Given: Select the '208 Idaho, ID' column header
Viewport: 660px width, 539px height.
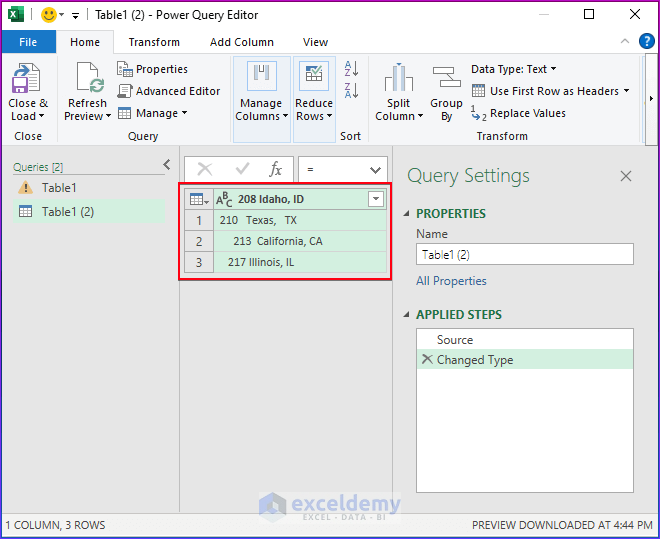Looking at the screenshot, I should [x=271, y=199].
